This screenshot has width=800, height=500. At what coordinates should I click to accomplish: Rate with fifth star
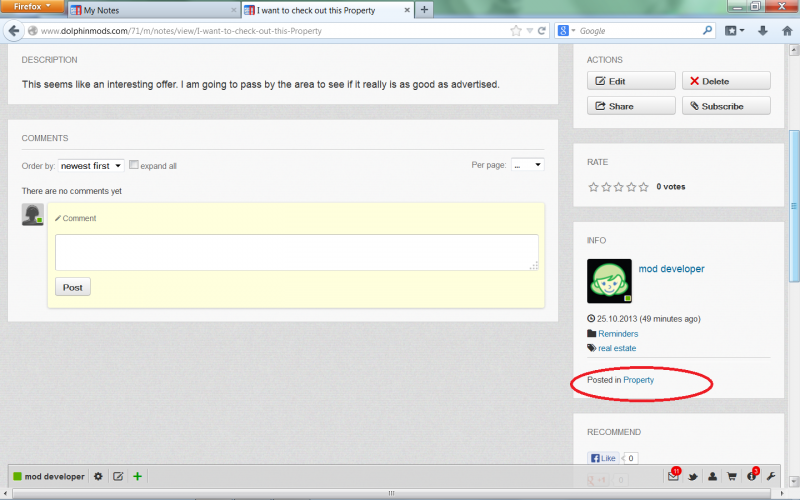(x=644, y=187)
